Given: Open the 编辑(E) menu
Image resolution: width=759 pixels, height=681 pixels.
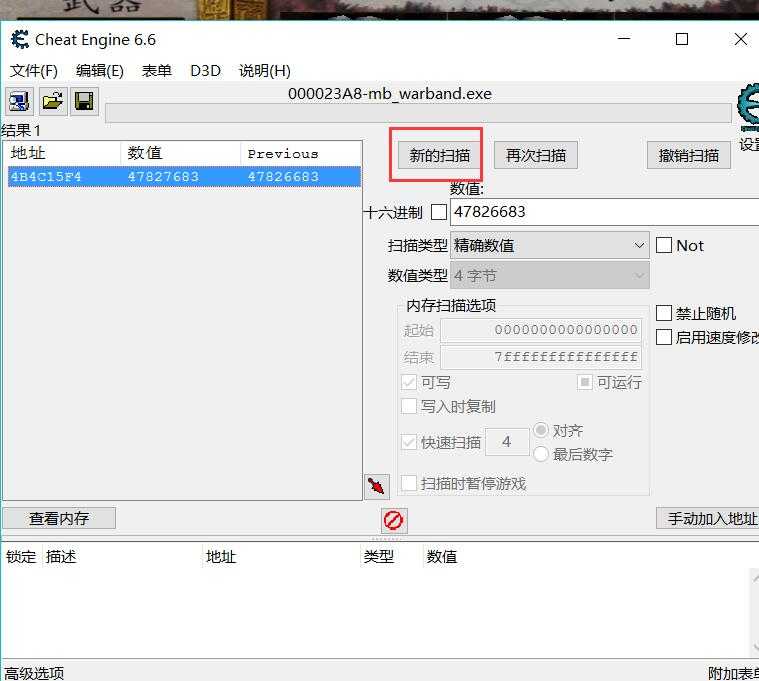Looking at the screenshot, I should 100,71.
